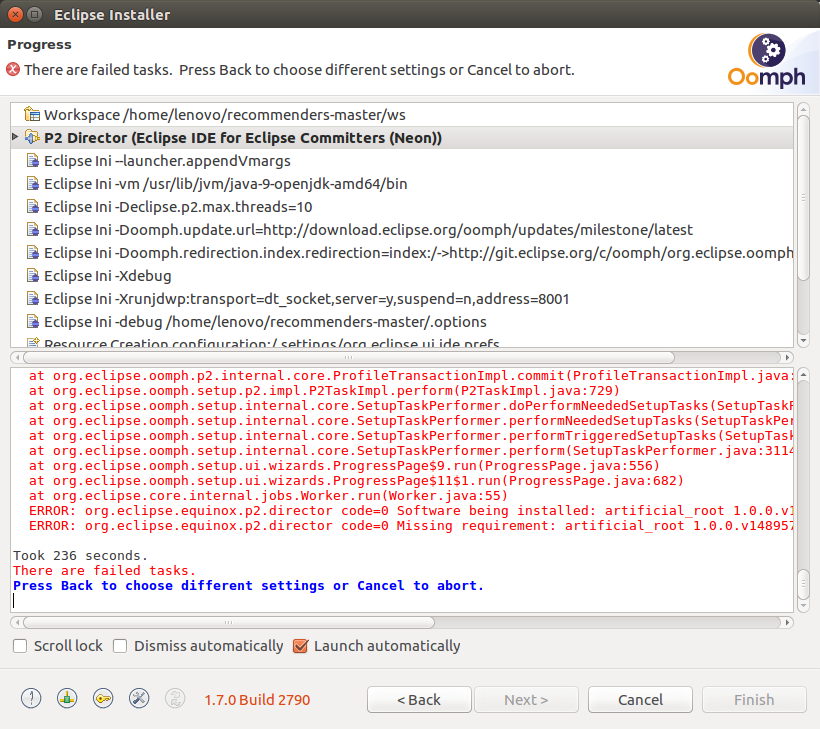820x729 pixels.
Task: Select the Eclipse Ini -debug .options row
Action: (x=402, y=322)
